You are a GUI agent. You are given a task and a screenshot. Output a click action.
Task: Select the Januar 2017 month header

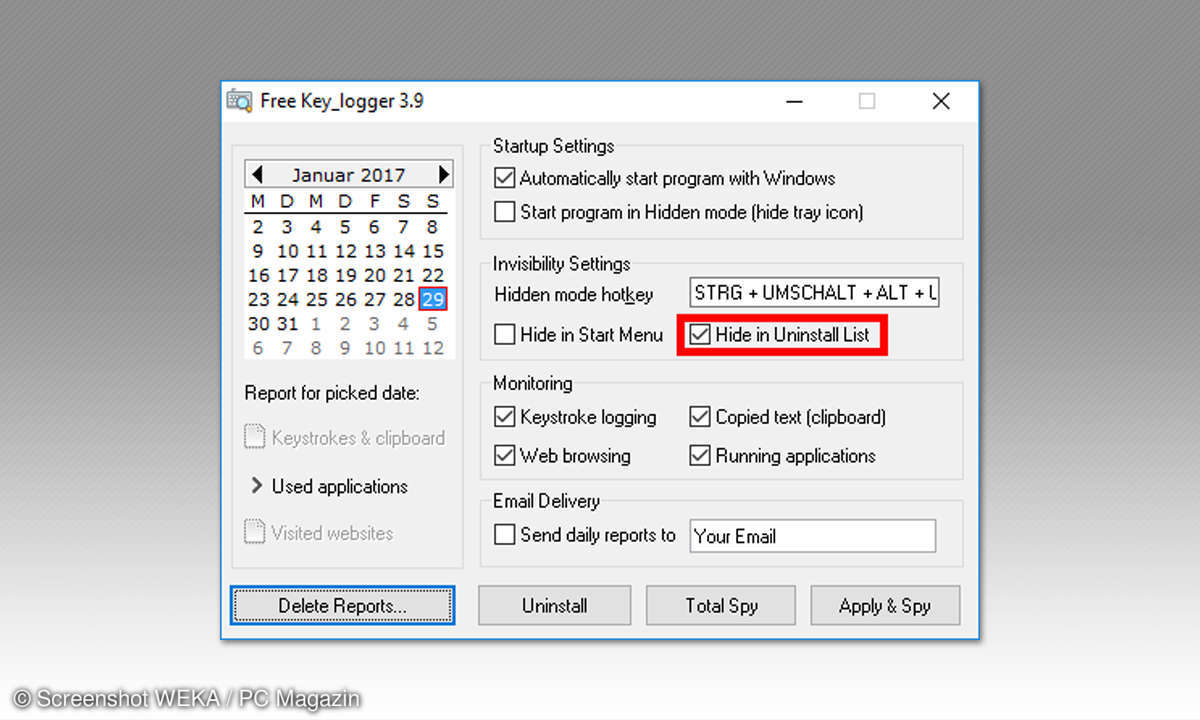click(x=348, y=175)
